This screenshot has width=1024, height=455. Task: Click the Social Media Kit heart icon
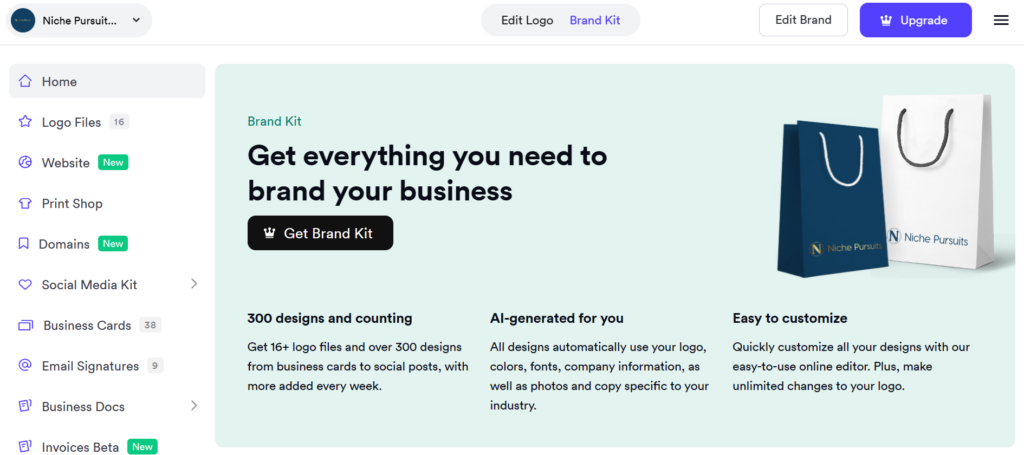pos(25,285)
